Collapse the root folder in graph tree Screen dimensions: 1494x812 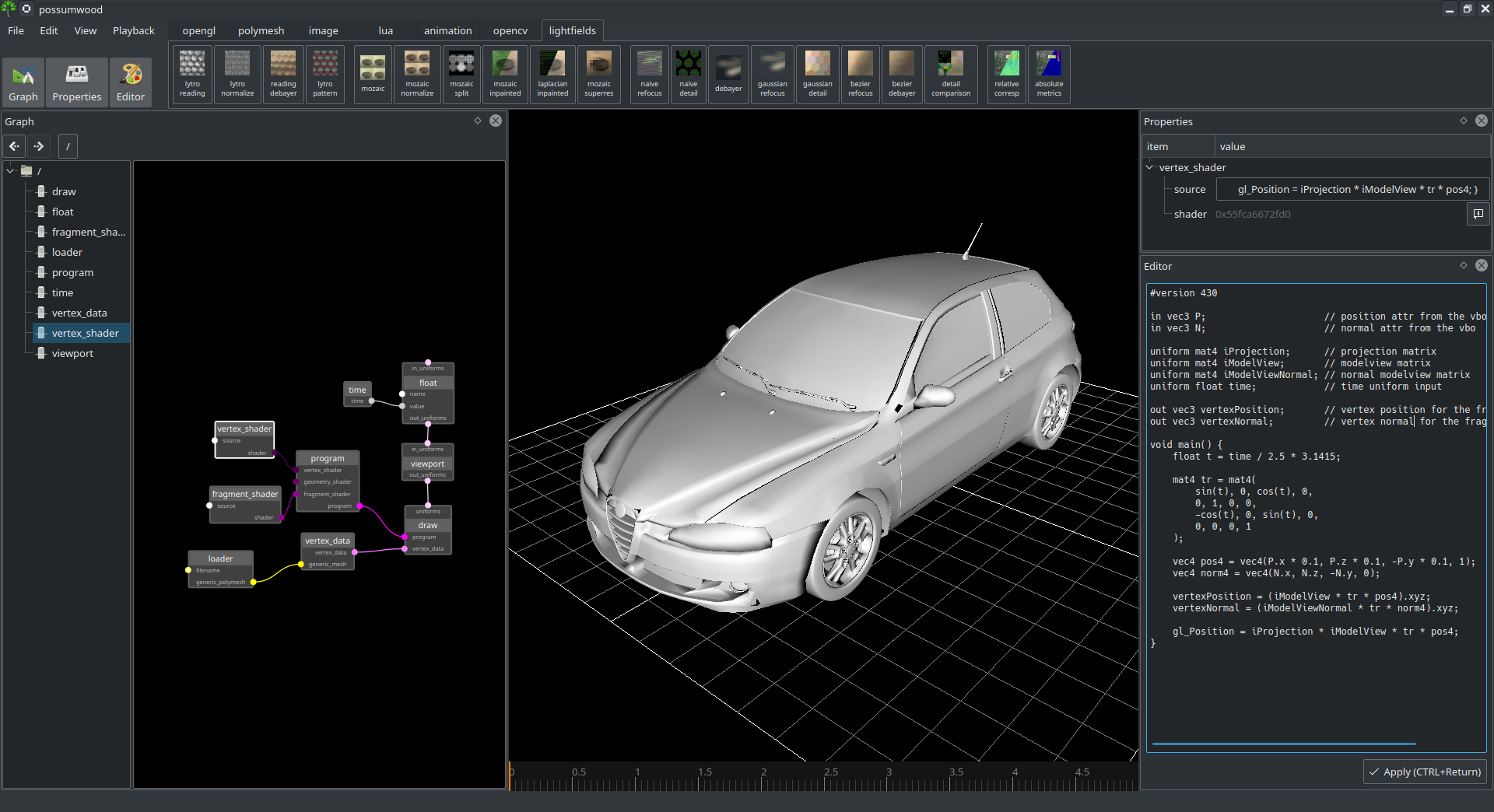coord(10,171)
